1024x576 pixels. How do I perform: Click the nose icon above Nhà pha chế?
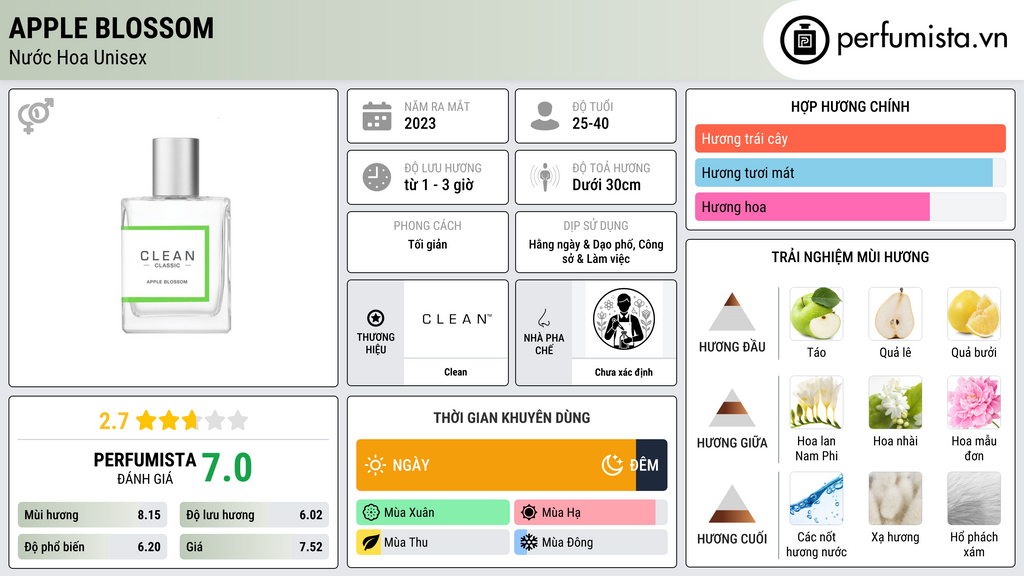[543, 318]
